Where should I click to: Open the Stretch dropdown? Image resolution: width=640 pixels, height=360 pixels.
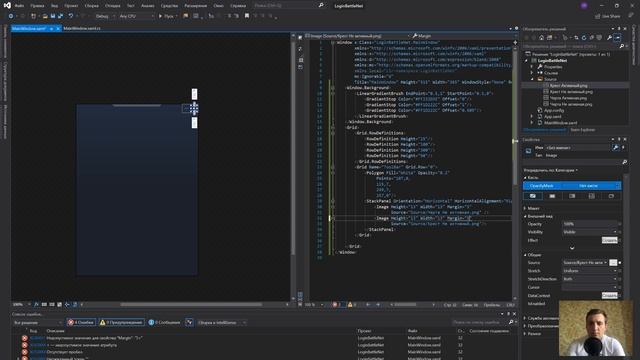click(589, 271)
